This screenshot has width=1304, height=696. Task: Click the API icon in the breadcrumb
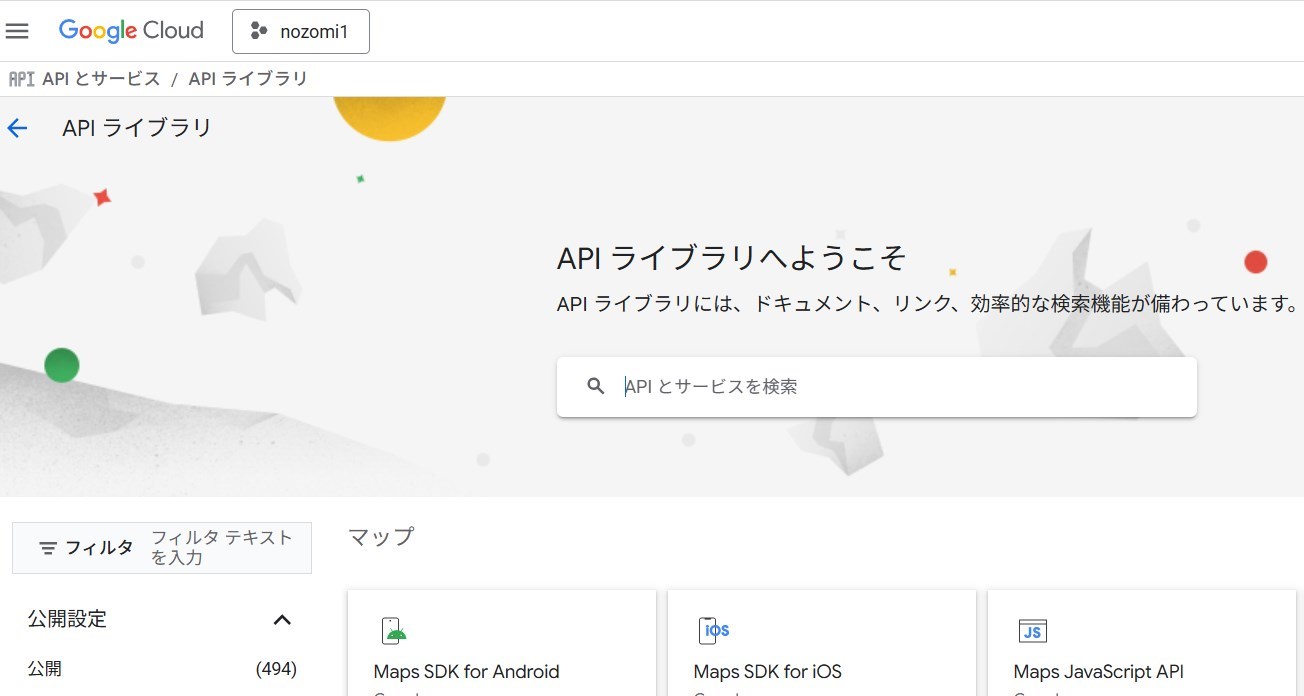(21, 79)
